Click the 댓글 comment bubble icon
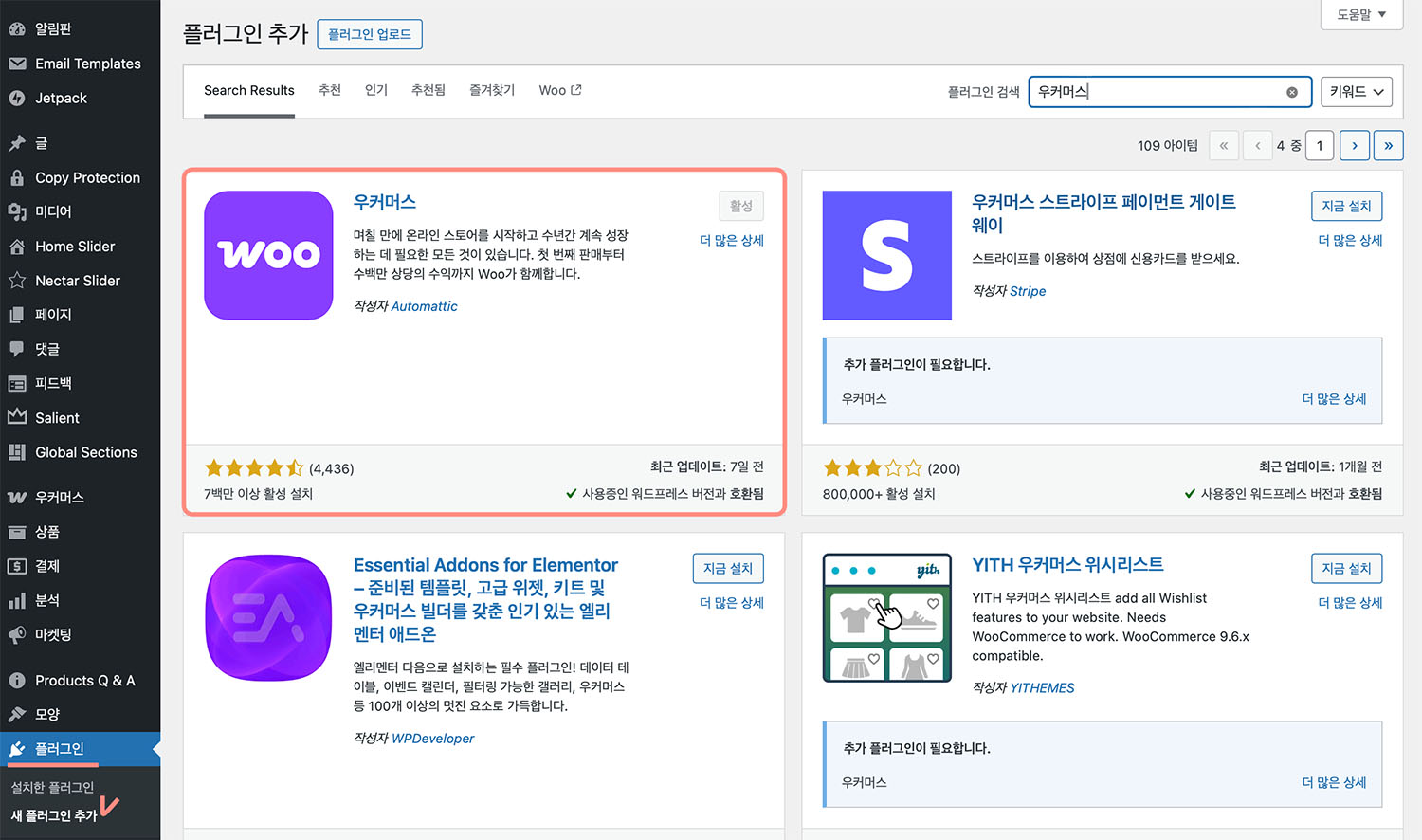The width and height of the screenshot is (1422, 840). 17,349
